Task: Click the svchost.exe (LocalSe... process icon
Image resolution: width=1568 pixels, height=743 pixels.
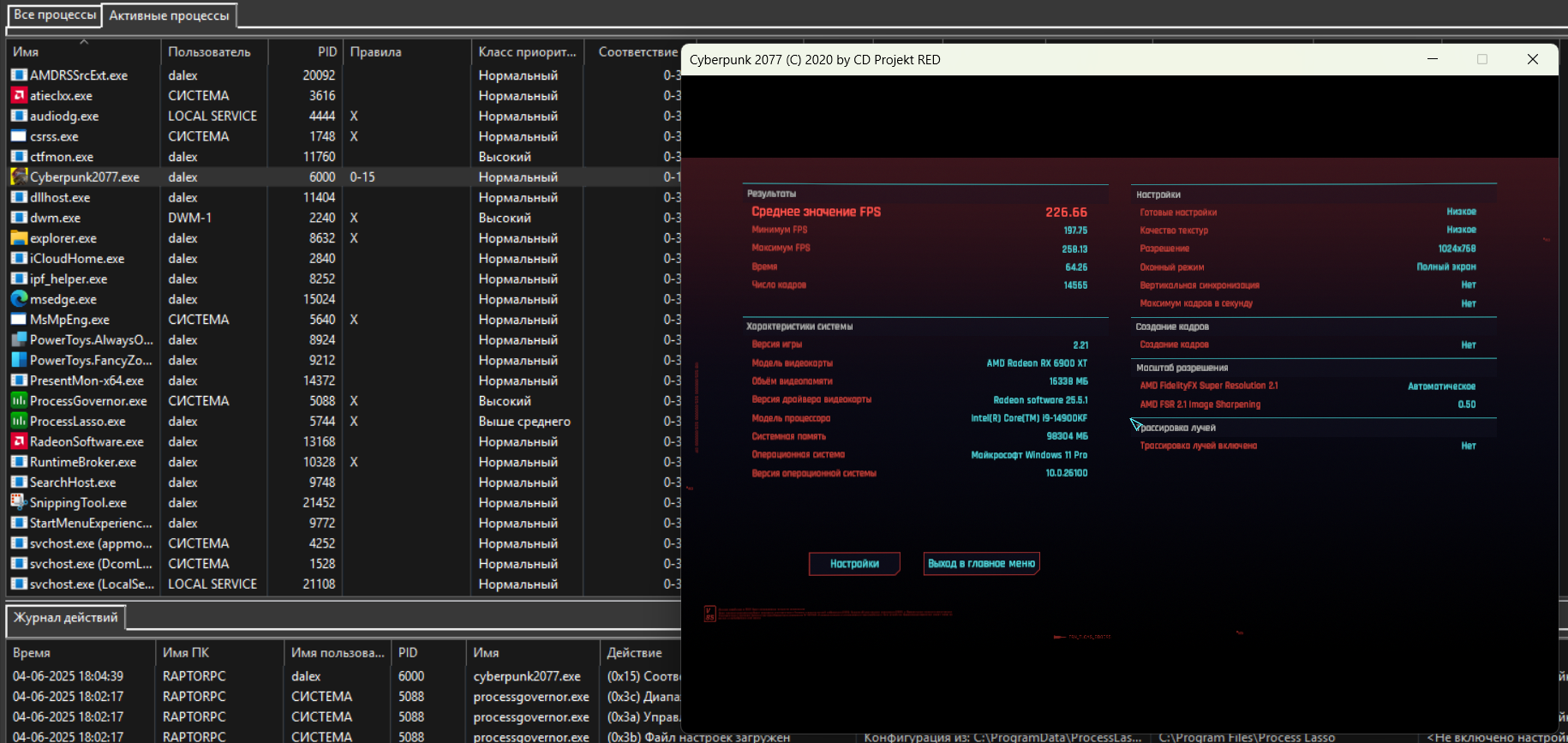Action: tap(19, 584)
